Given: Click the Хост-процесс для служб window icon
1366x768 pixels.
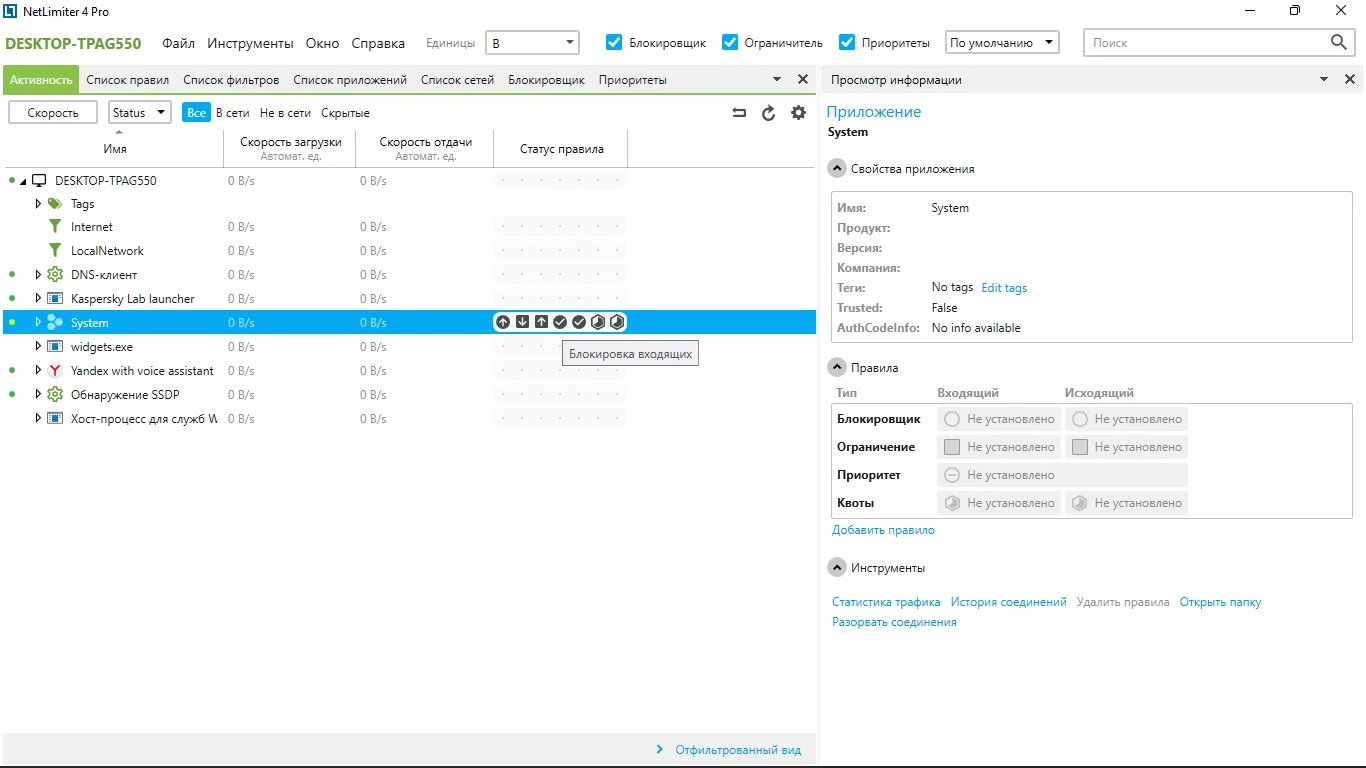Looking at the screenshot, I should coord(55,419).
